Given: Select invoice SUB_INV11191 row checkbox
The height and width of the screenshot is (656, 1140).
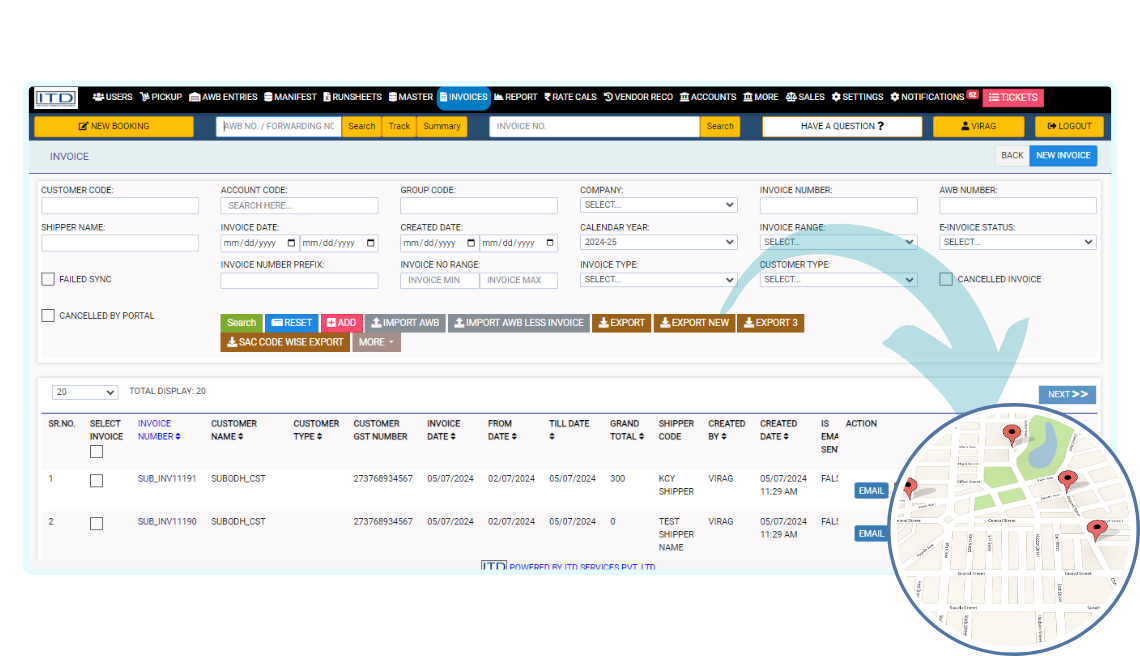Looking at the screenshot, I should click(x=96, y=481).
